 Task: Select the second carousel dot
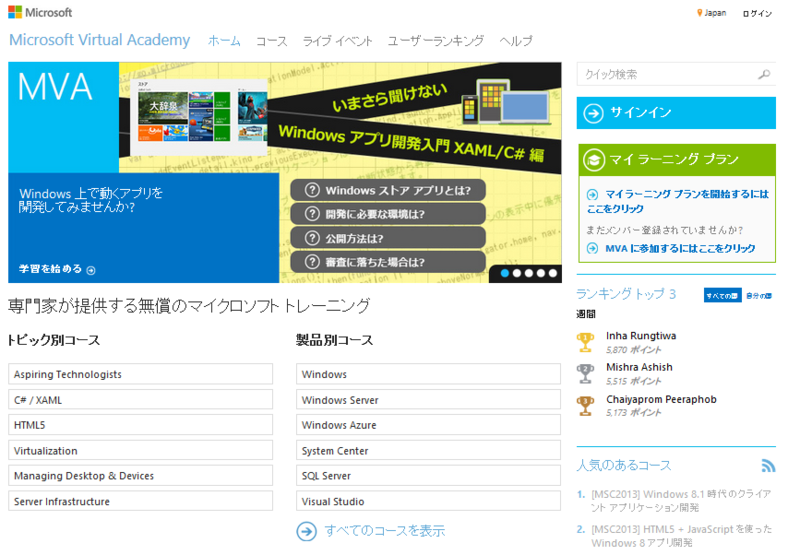pyautogui.click(x=517, y=273)
